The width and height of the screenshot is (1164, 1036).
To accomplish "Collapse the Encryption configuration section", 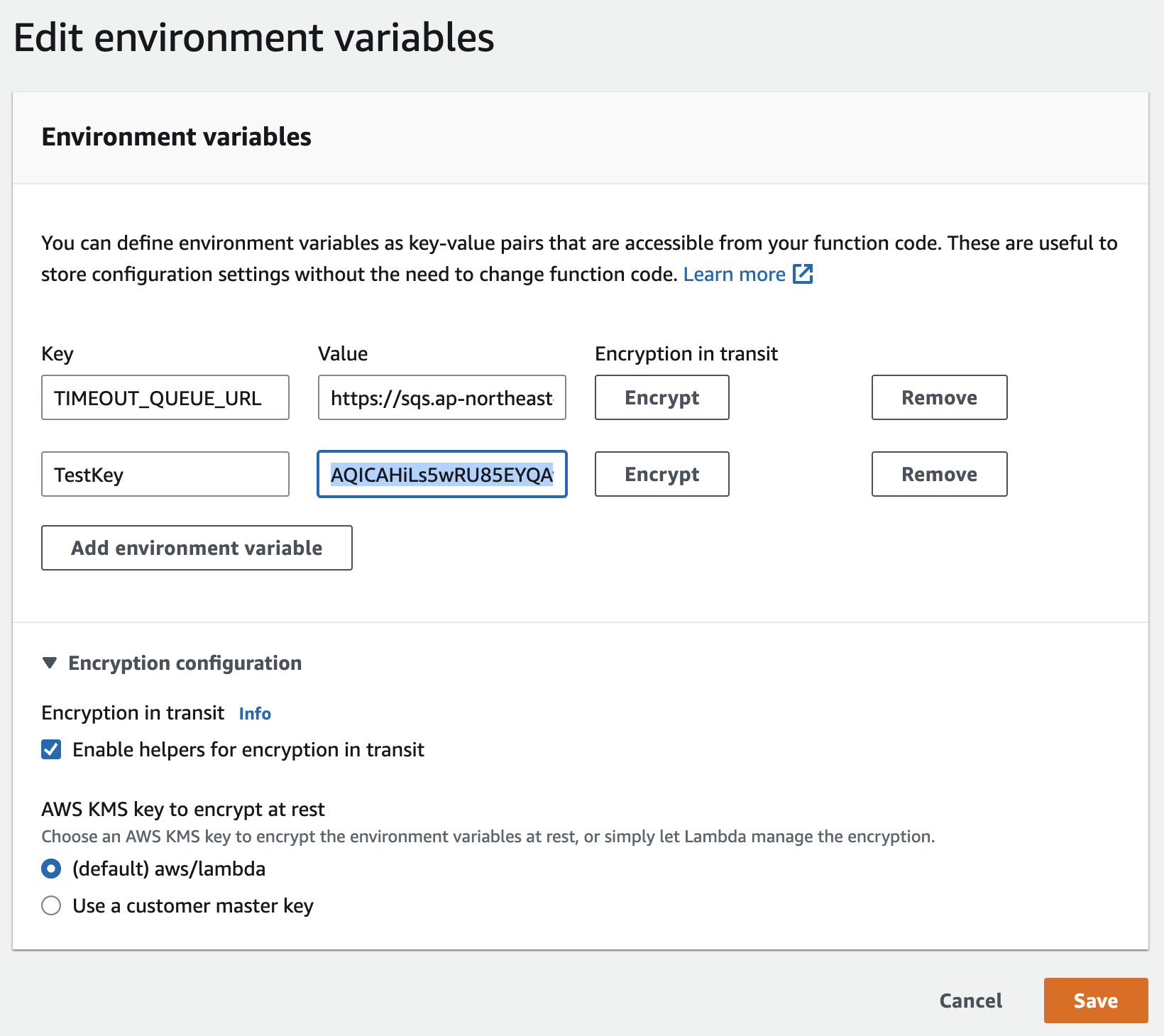I will pos(50,663).
